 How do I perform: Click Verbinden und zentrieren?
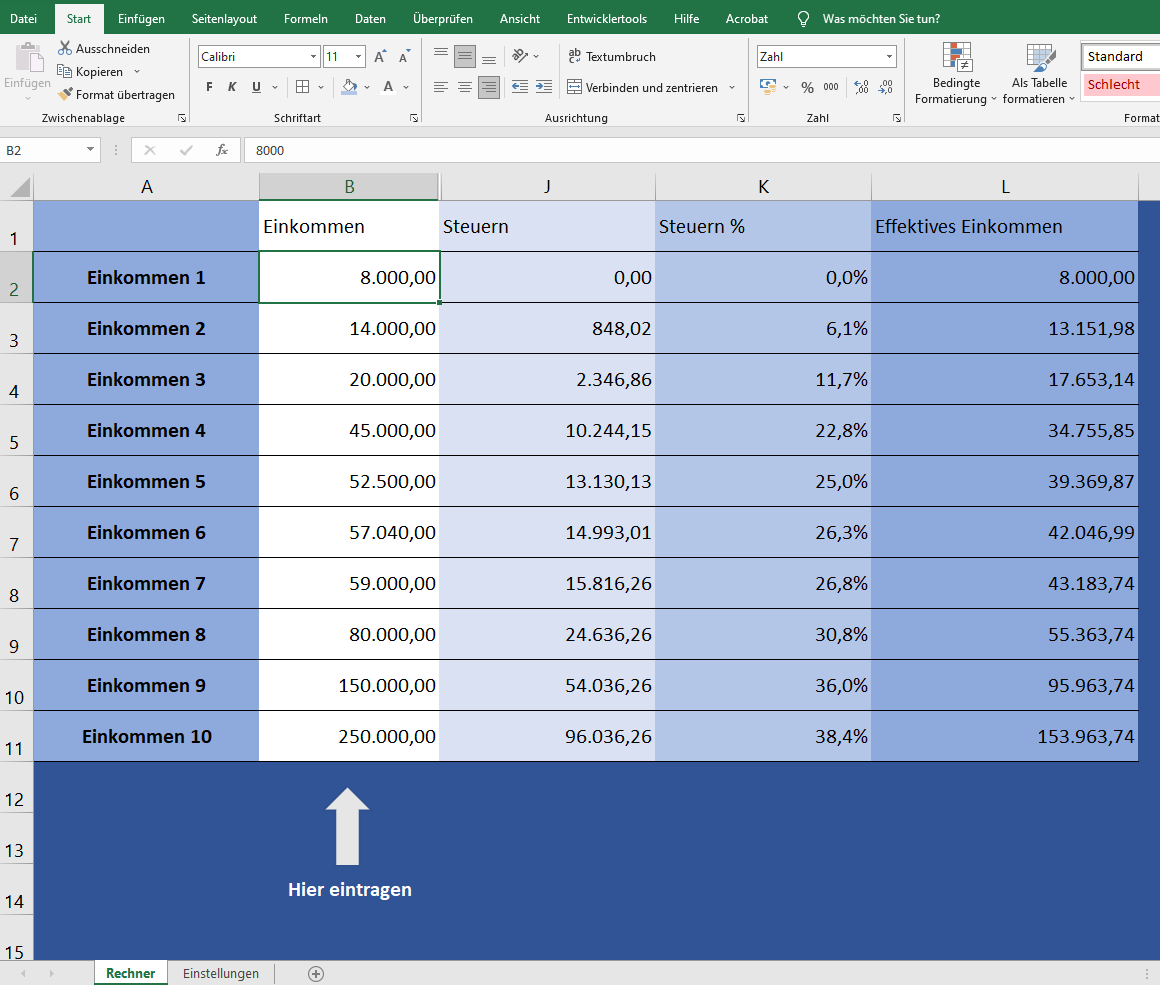(x=642, y=88)
